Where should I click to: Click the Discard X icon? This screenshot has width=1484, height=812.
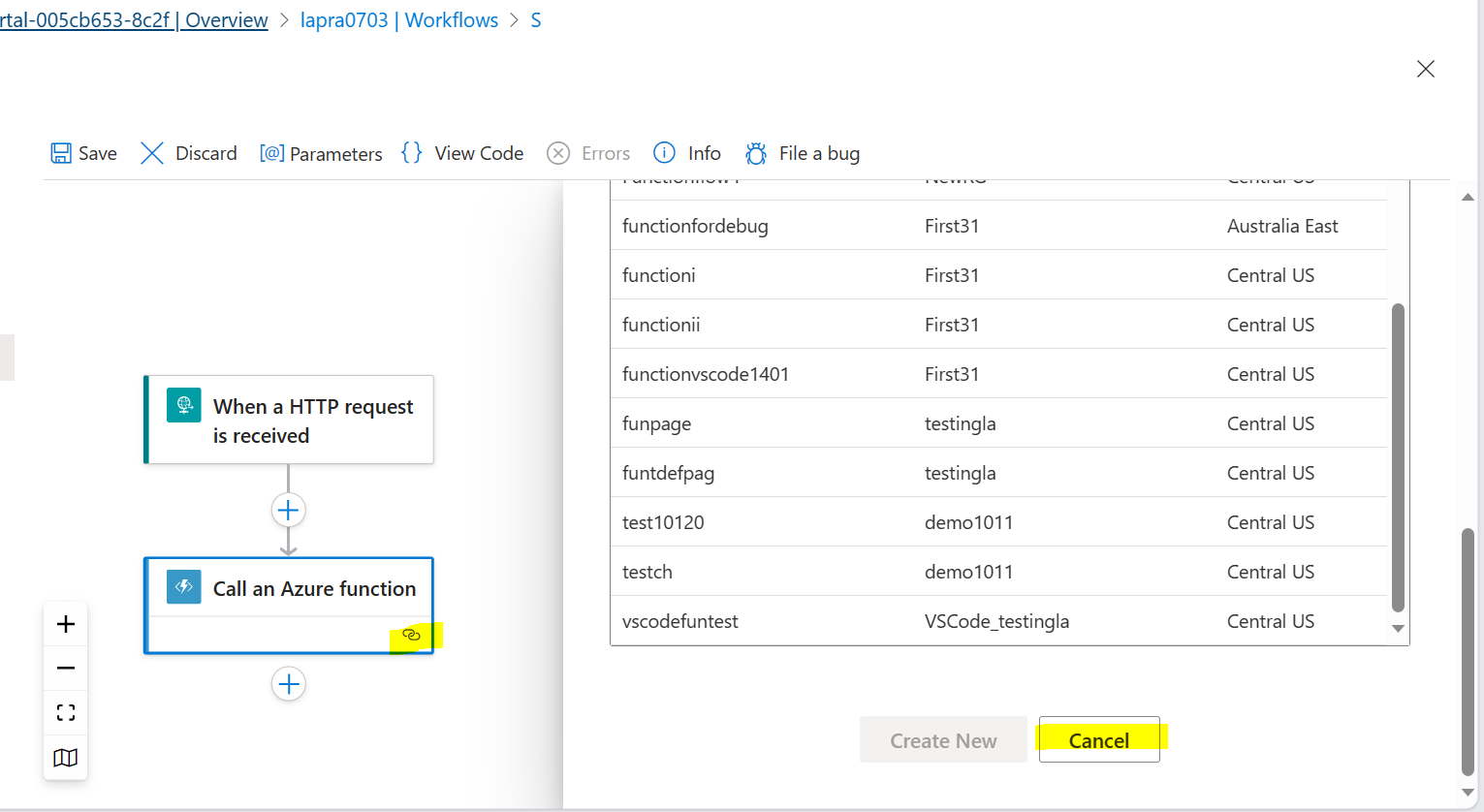[x=152, y=153]
